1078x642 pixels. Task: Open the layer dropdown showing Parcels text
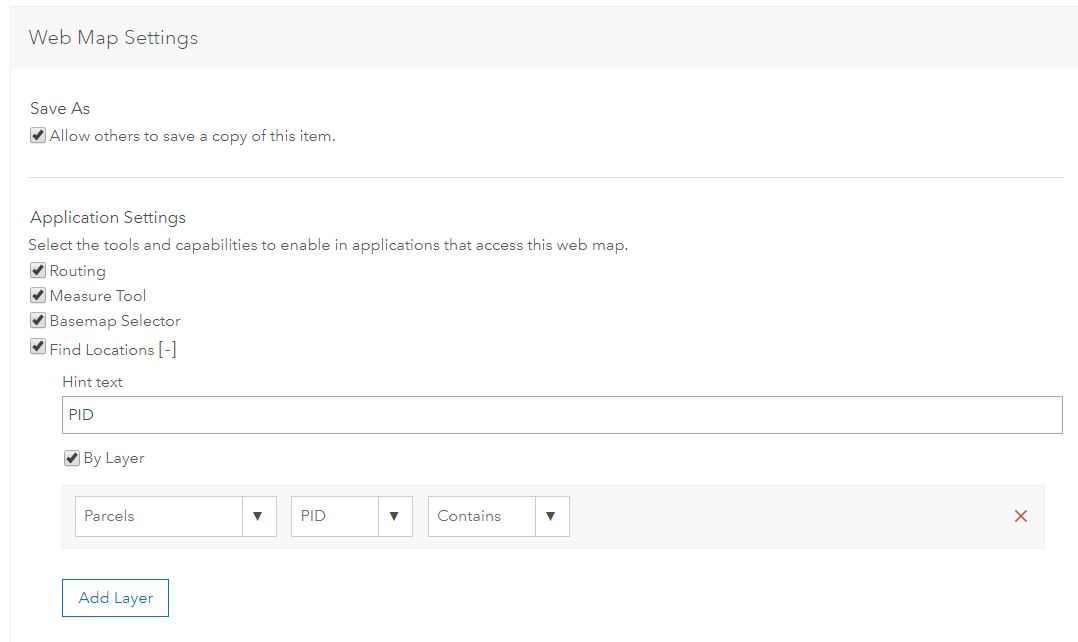pos(159,516)
